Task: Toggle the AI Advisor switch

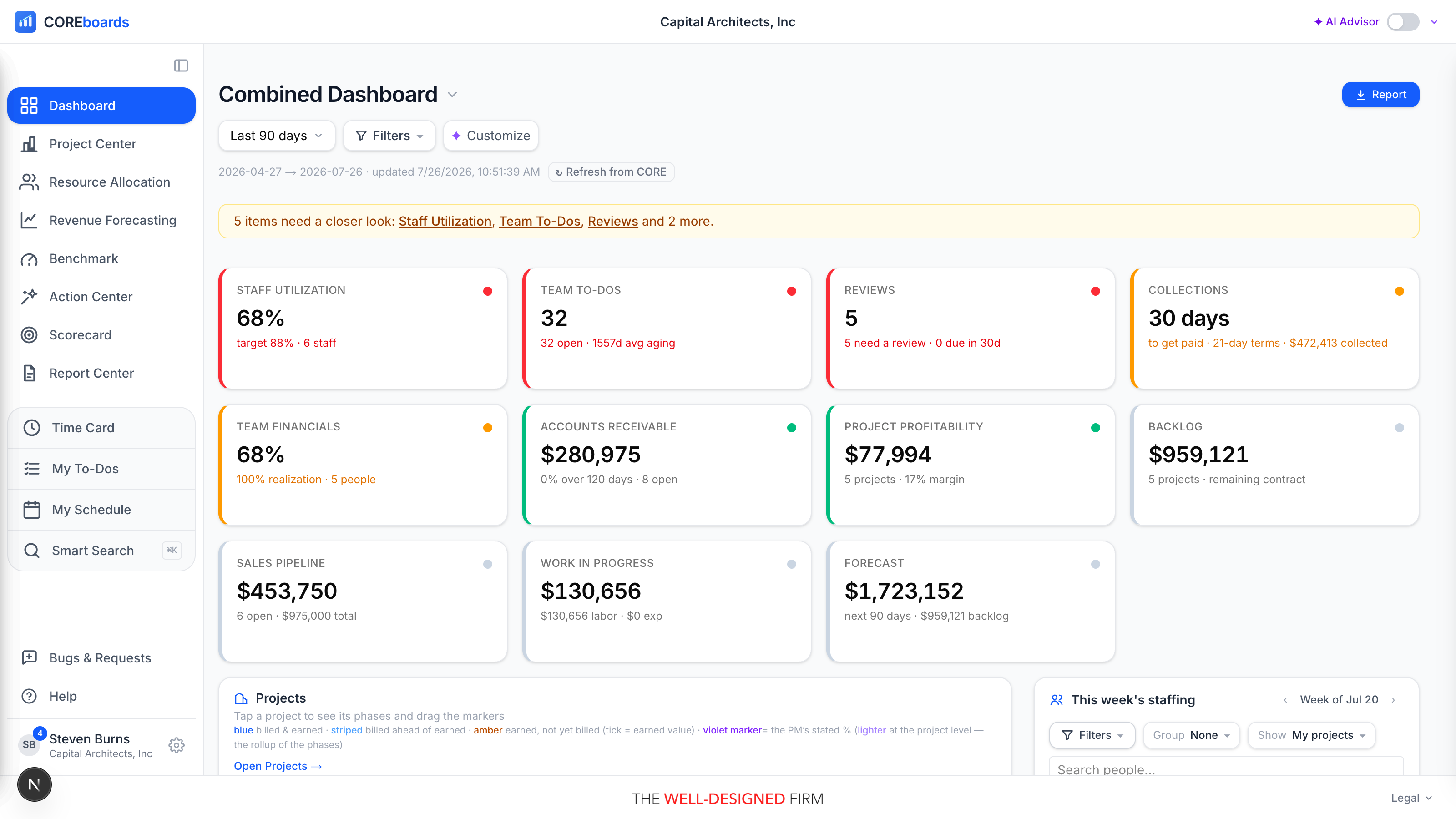Action: coord(1403,22)
